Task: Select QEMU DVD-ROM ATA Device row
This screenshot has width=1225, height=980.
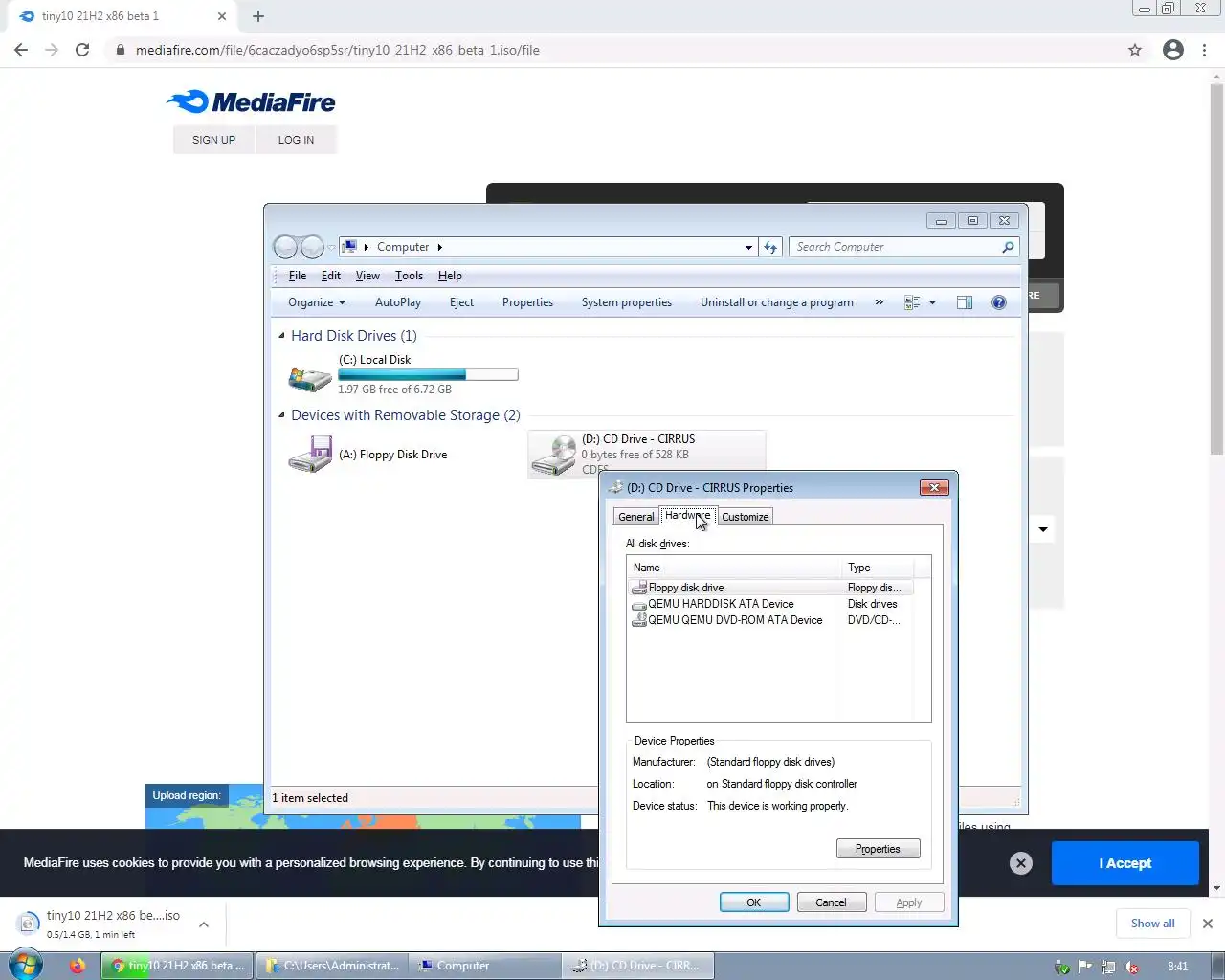Action: tap(771, 620)
